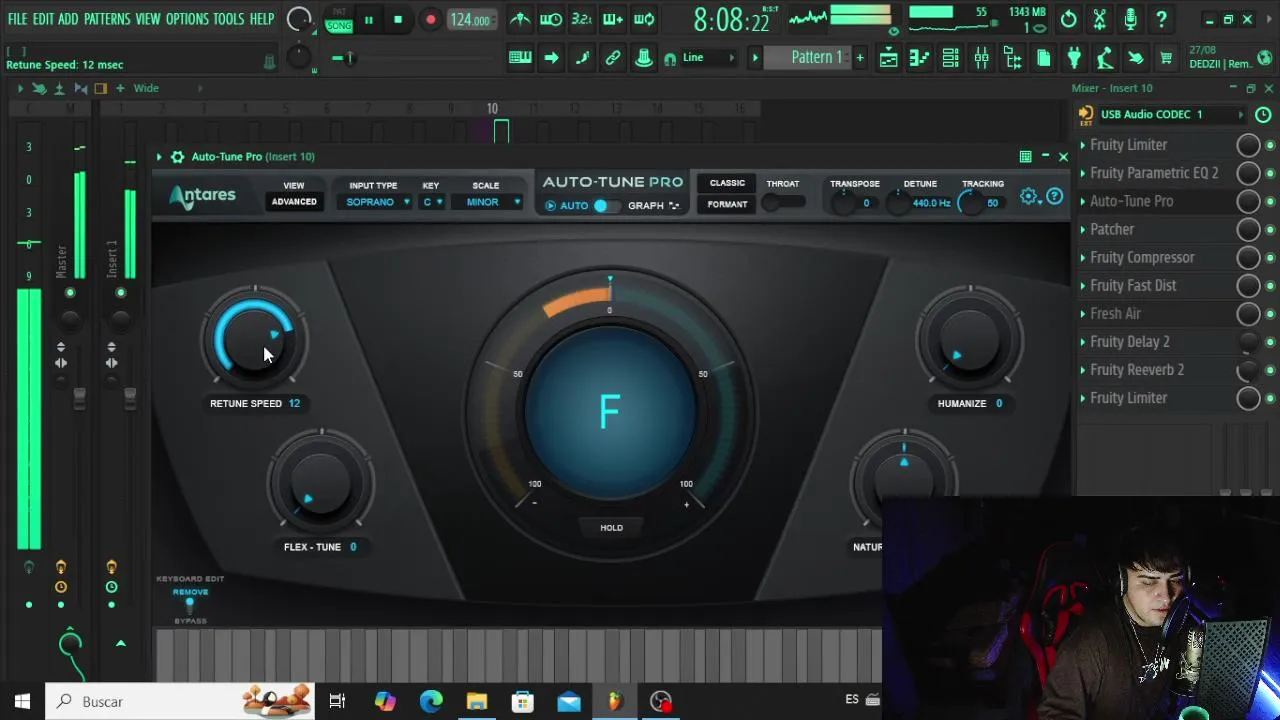Expand Auto-Tune Pro plugin menu arrow
Viewport: 1280px width, 720px height.
tap(159, 157)
